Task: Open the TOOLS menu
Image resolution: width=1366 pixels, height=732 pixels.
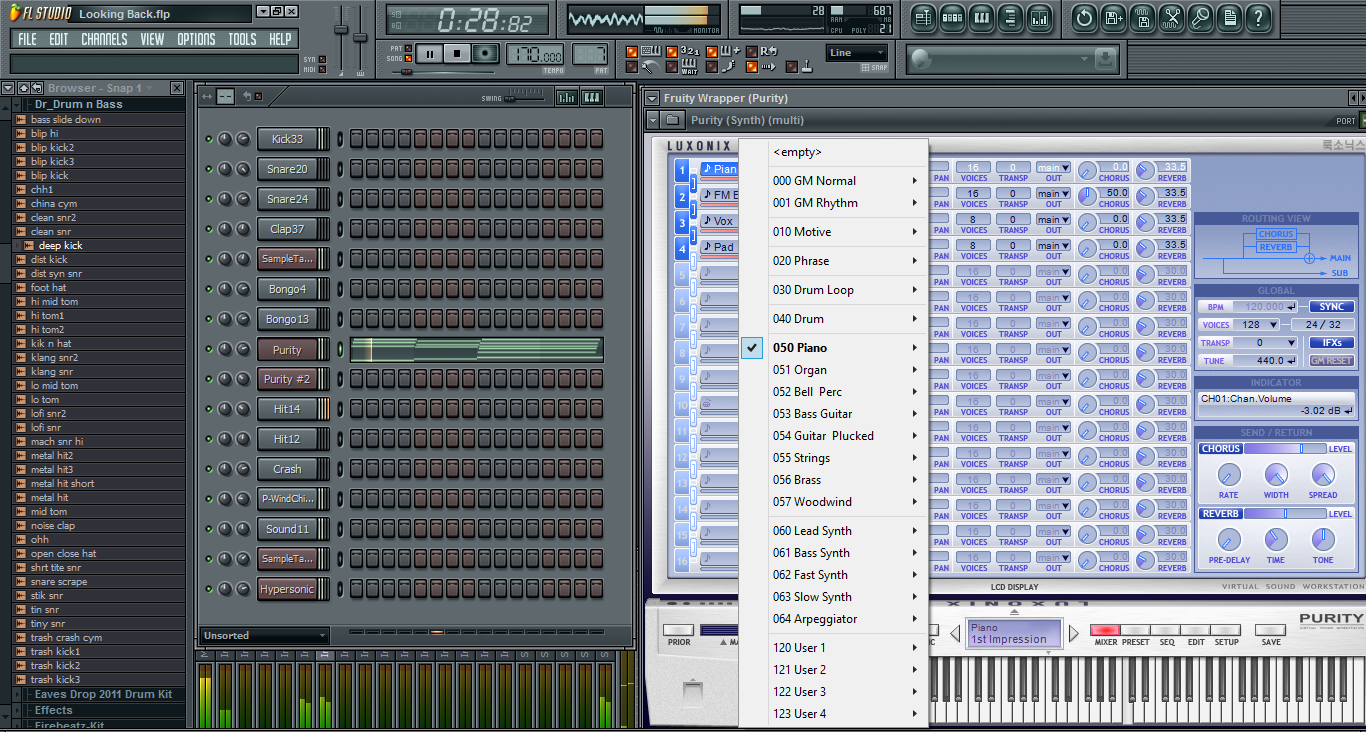Action: click(x=242, y=39)
